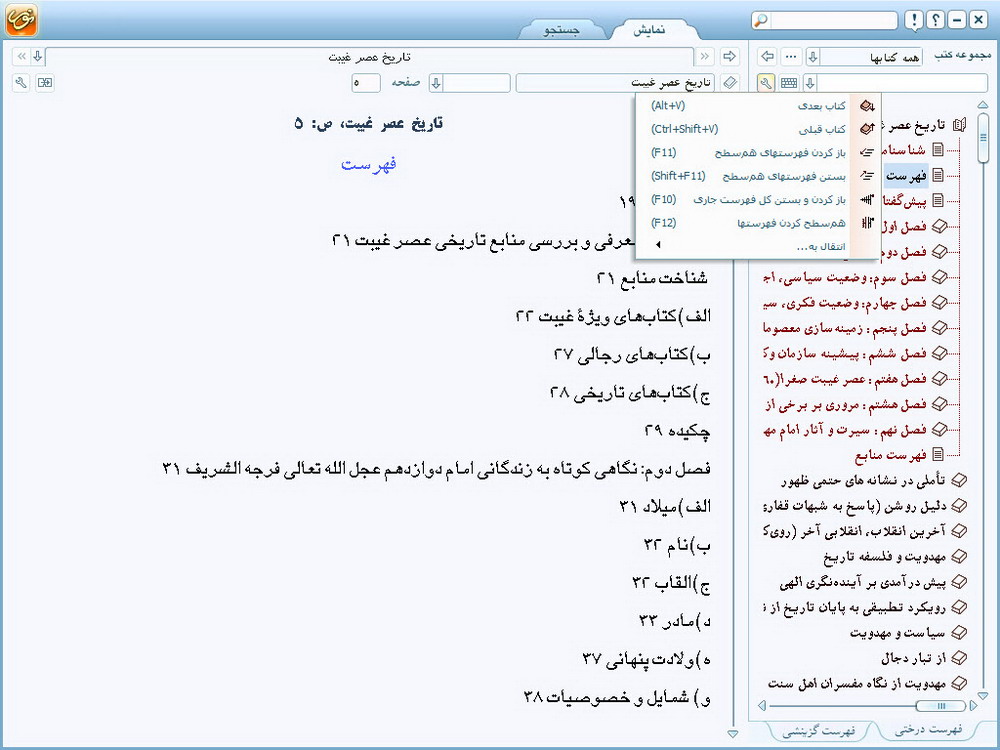1000x750 pixels.
Task: Open the book از تبار دجال
Action: click(x=914, y=658)
